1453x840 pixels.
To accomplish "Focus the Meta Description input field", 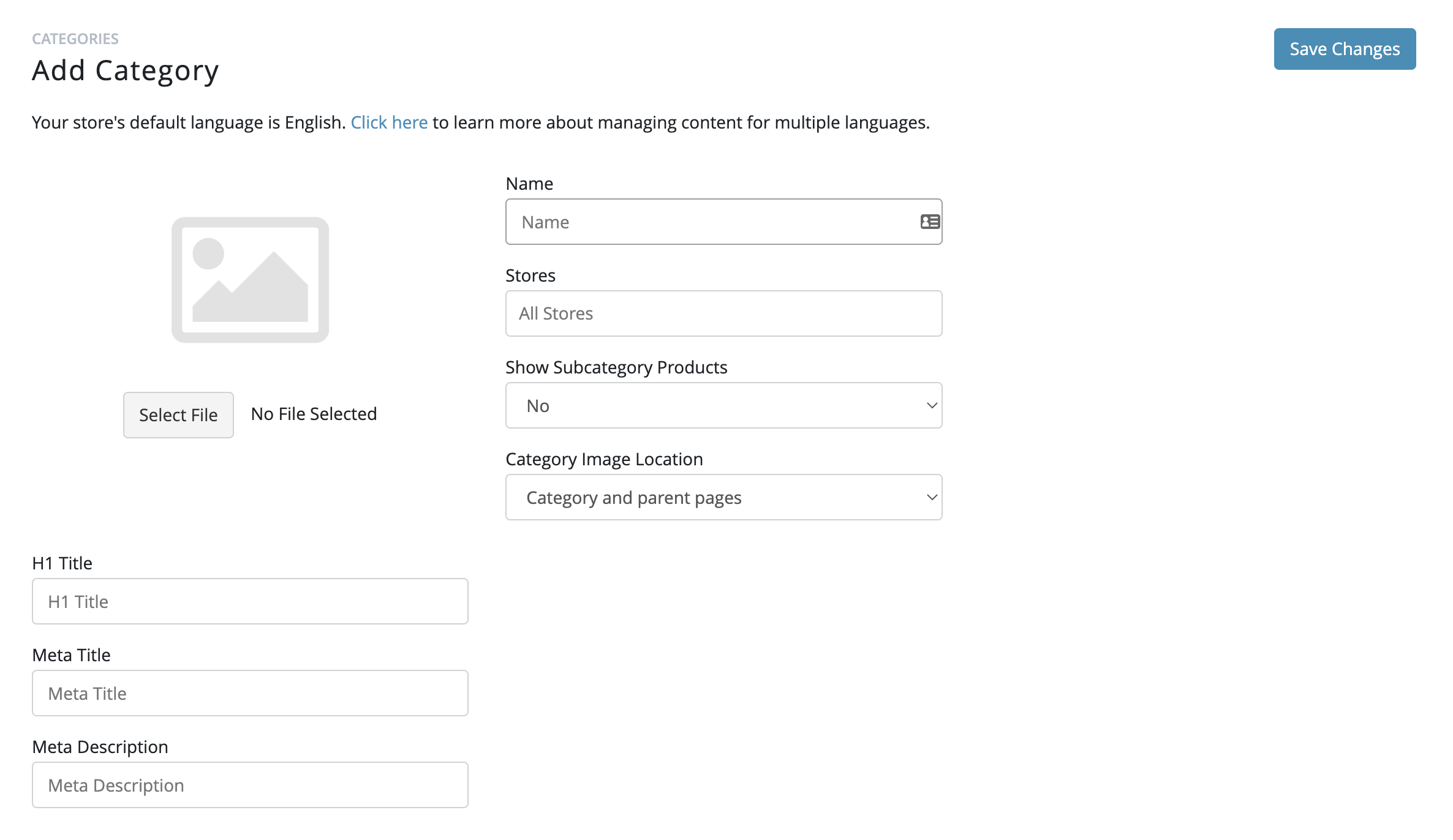I will click(250, 785).
